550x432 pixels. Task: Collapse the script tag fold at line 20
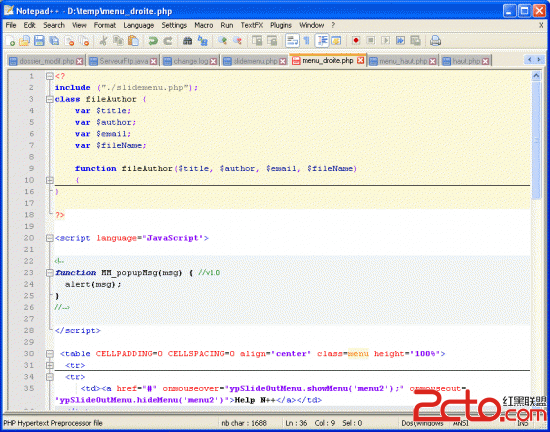(x=50, y=238)
